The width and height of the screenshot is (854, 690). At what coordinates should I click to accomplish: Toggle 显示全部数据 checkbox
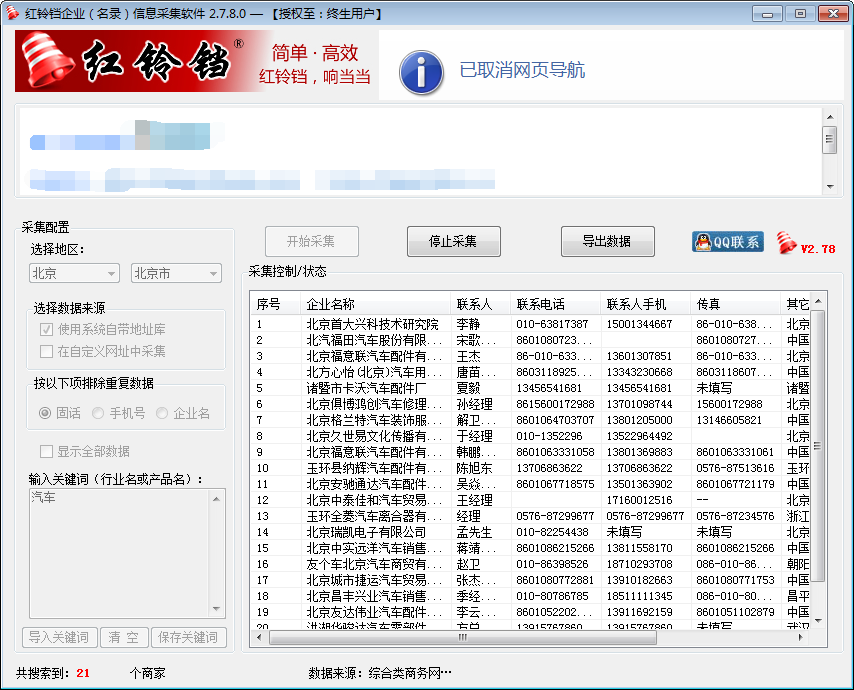[46, 451]
